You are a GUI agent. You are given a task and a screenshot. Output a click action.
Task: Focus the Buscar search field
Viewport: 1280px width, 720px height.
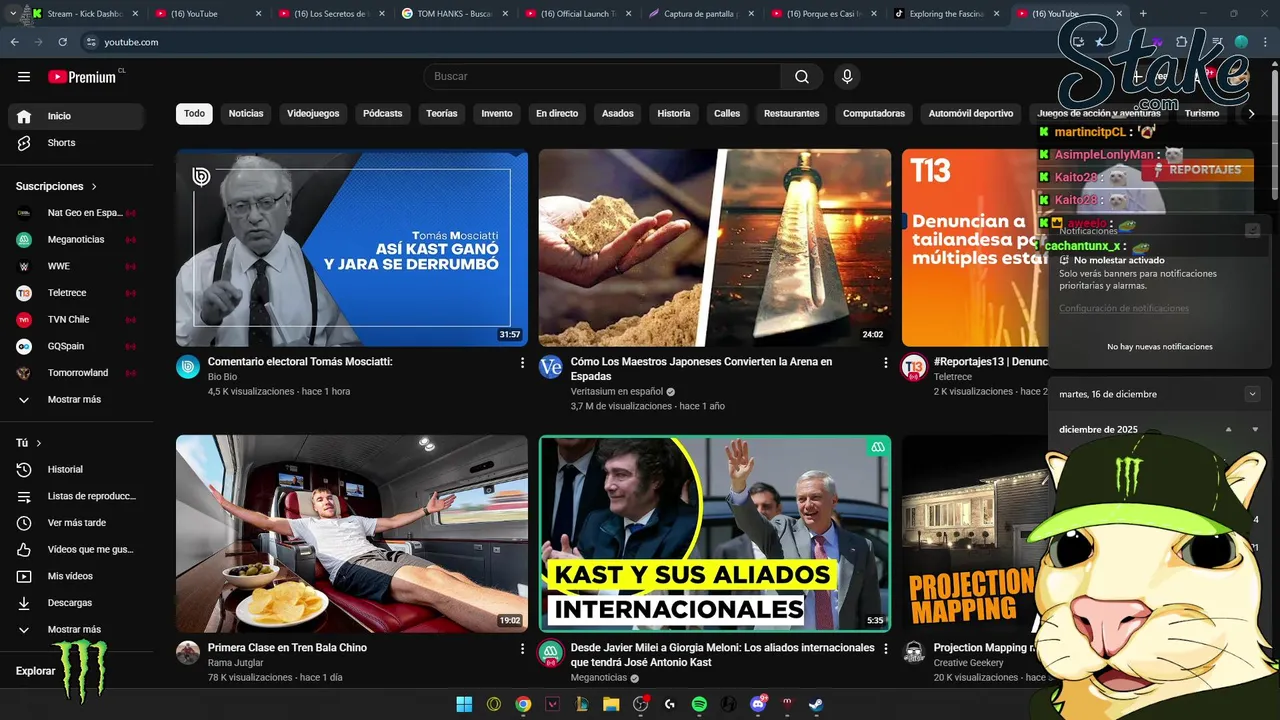[602, 77]
